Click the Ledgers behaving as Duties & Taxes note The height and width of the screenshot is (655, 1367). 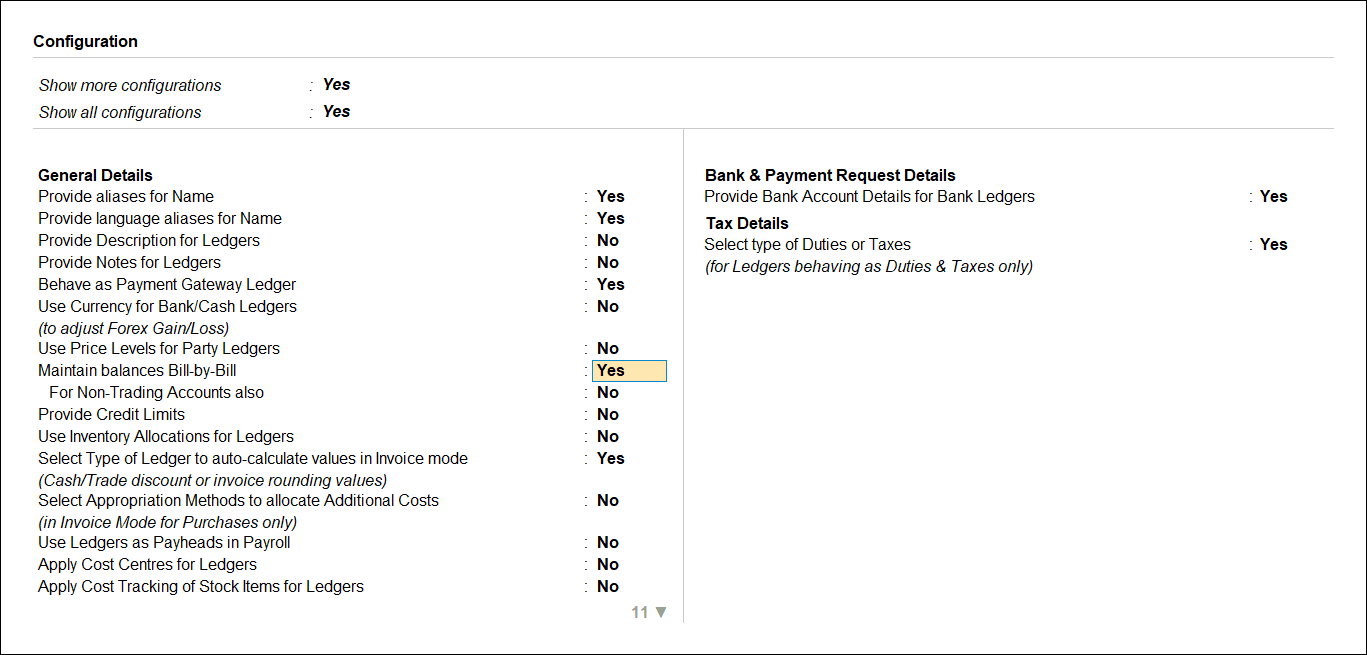[x=869, y=267]
